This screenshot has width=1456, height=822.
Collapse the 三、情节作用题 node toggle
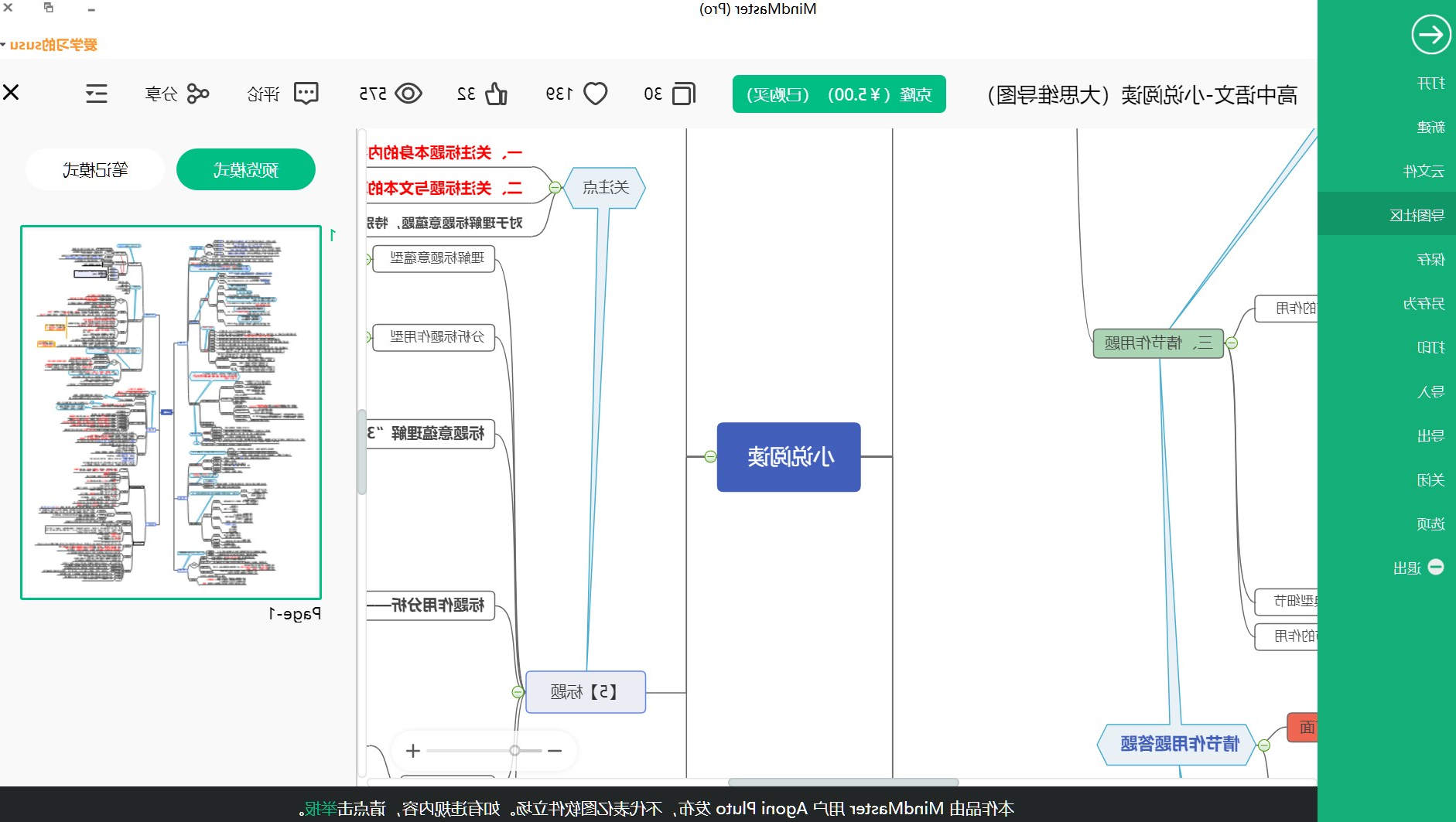pyautogui.click(x=1232, y=343)
